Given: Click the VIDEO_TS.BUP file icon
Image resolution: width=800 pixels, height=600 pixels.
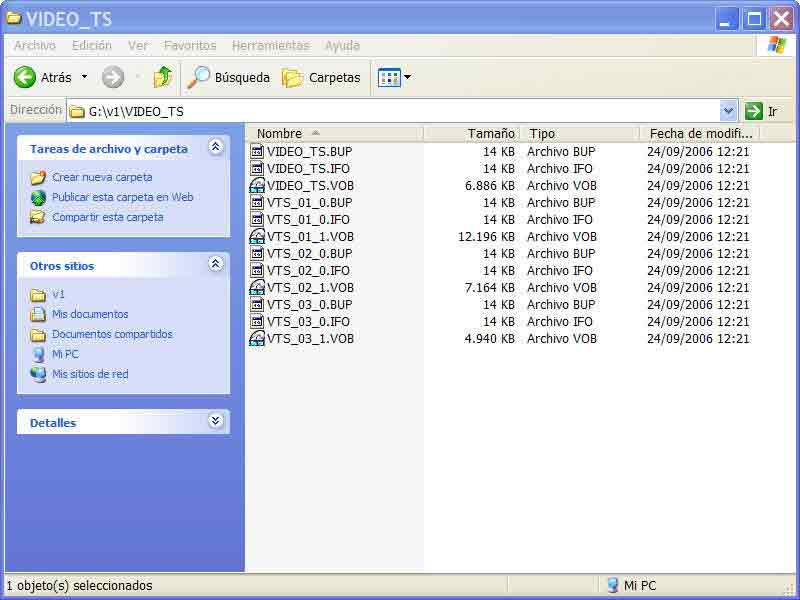Looking at the screenshot, I should [258, 152].
